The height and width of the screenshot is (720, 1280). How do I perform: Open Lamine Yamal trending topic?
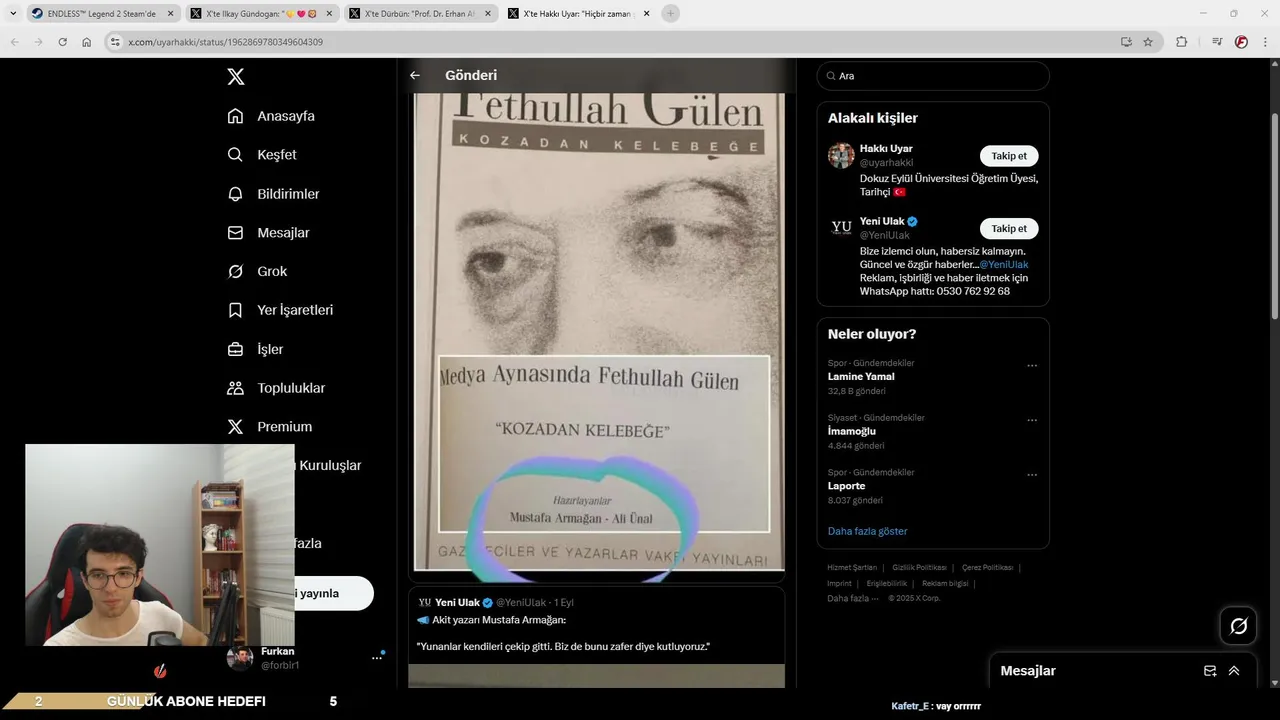pos(861,377)
